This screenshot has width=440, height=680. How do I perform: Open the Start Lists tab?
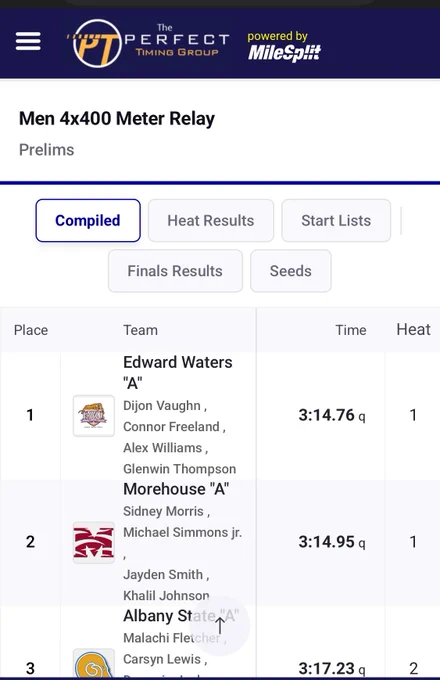336,220
